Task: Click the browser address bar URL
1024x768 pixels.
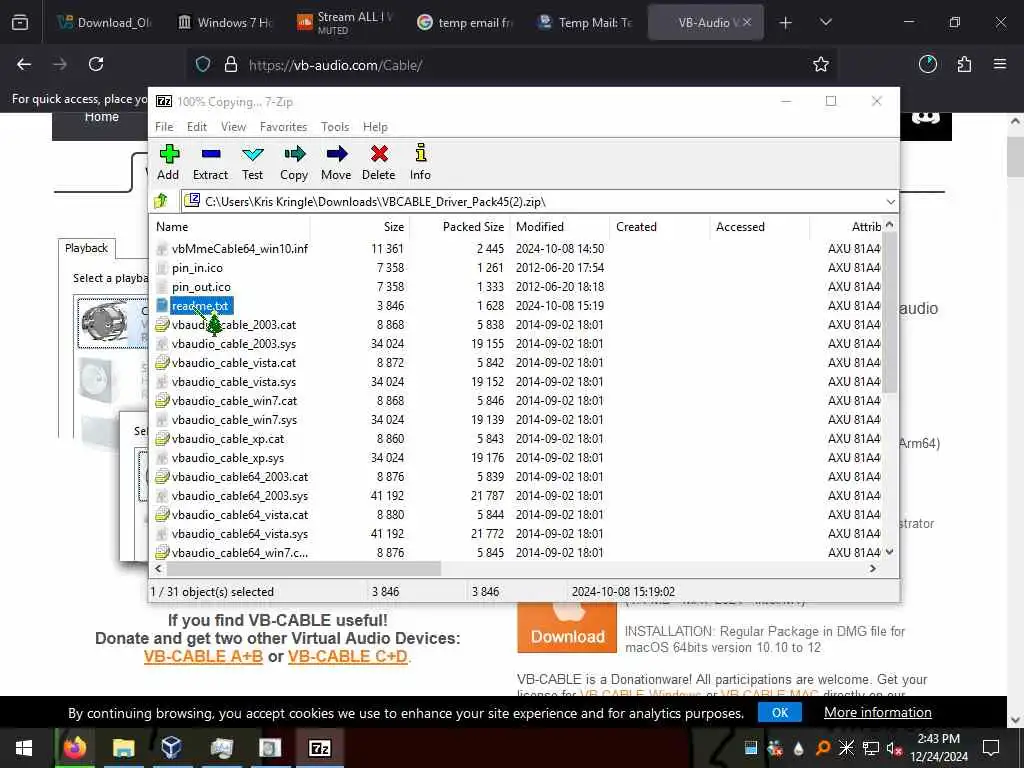Action: pos(335,65)
